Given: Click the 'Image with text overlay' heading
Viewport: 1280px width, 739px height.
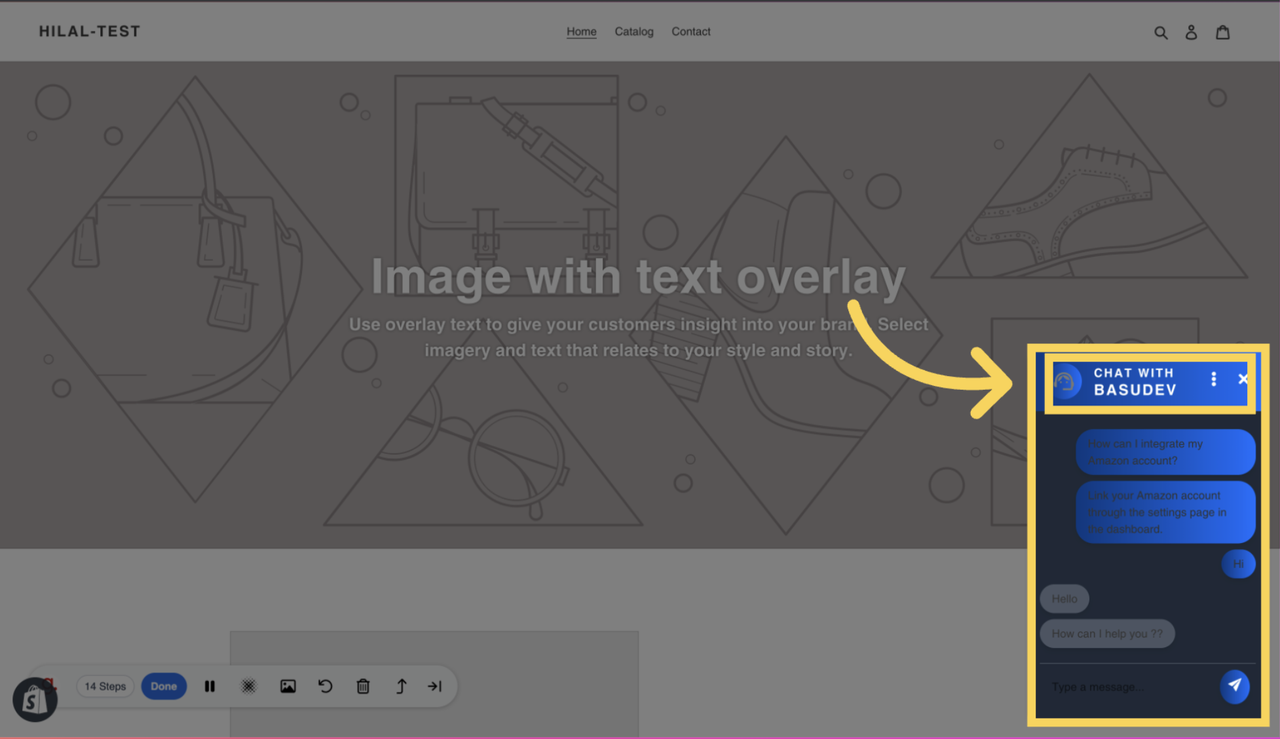Looking at the screenshot, I should pos(638,277).
